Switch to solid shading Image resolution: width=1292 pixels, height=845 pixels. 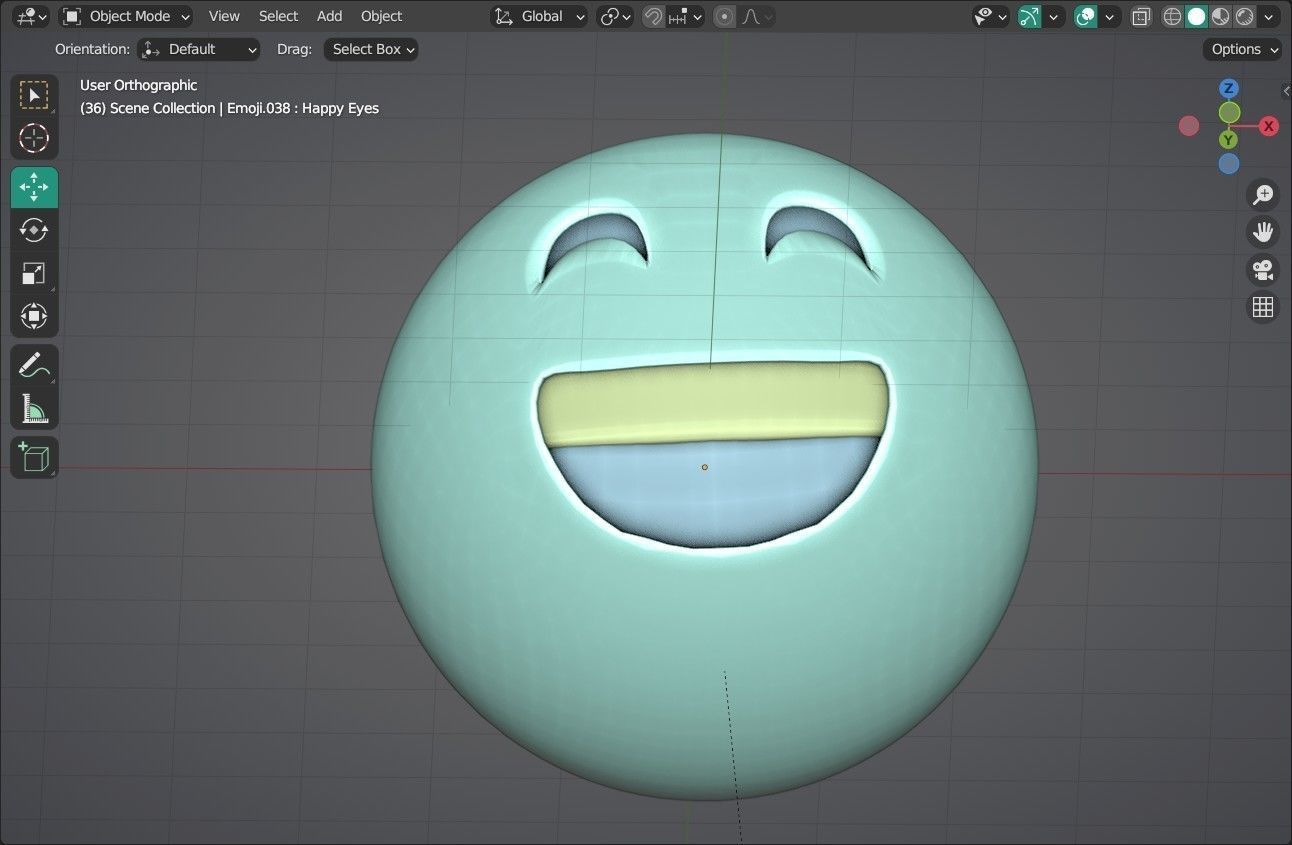pyautogui.click(x=1196, y=16)
